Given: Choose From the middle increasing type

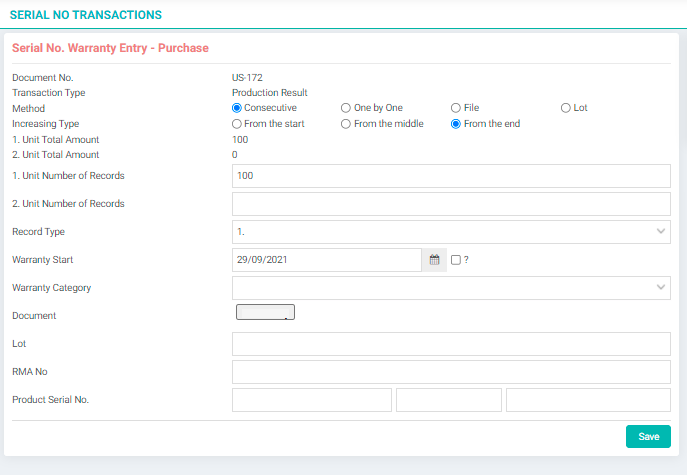Looking at the screenshot, I should pyautogui.click(x=346, y=124).
